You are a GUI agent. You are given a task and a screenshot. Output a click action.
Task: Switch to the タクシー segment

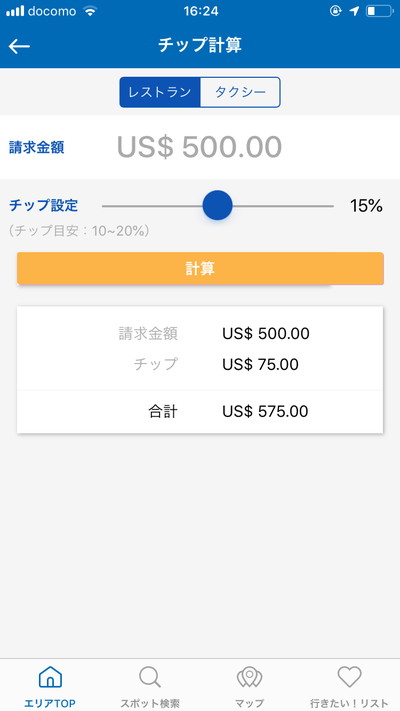(x=240, y=93)
